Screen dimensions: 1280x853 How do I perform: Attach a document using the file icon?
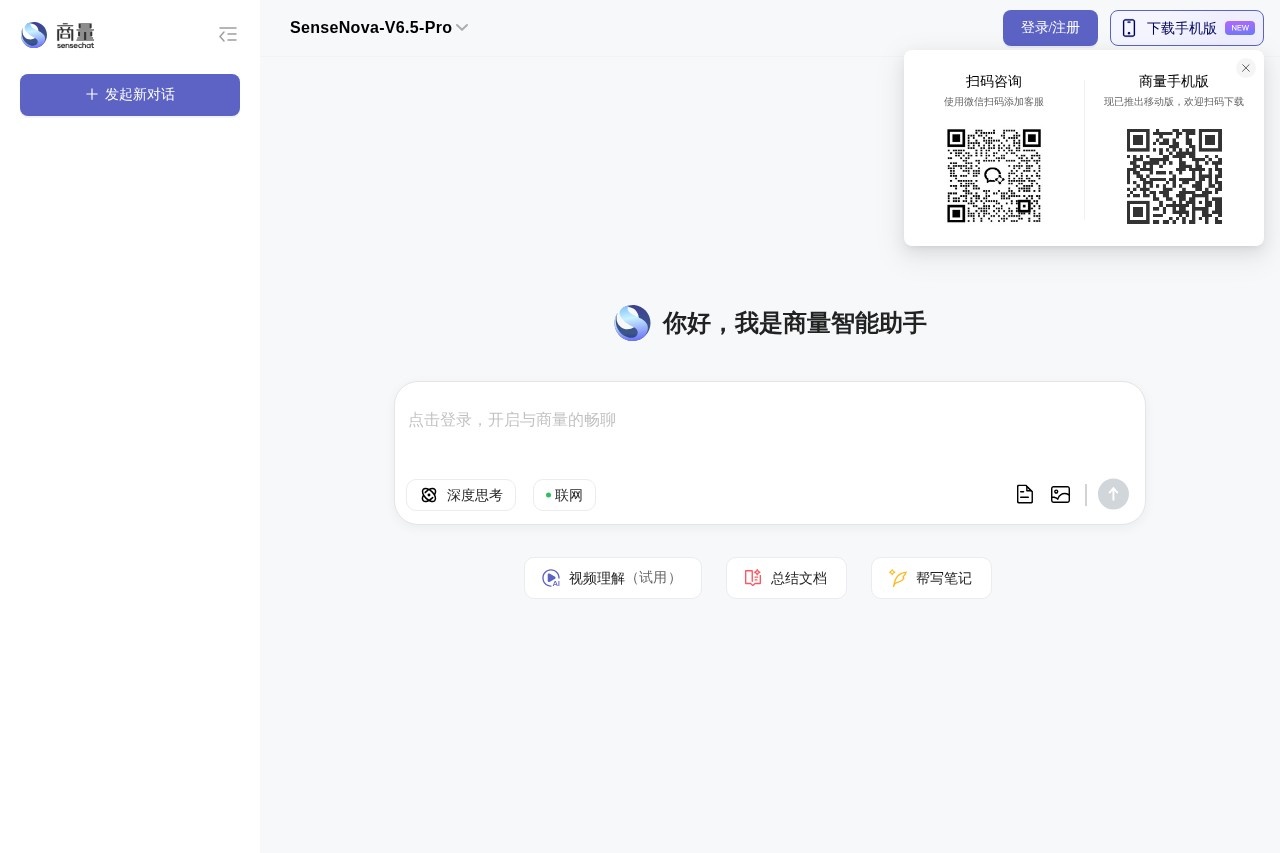point(1024,494)
